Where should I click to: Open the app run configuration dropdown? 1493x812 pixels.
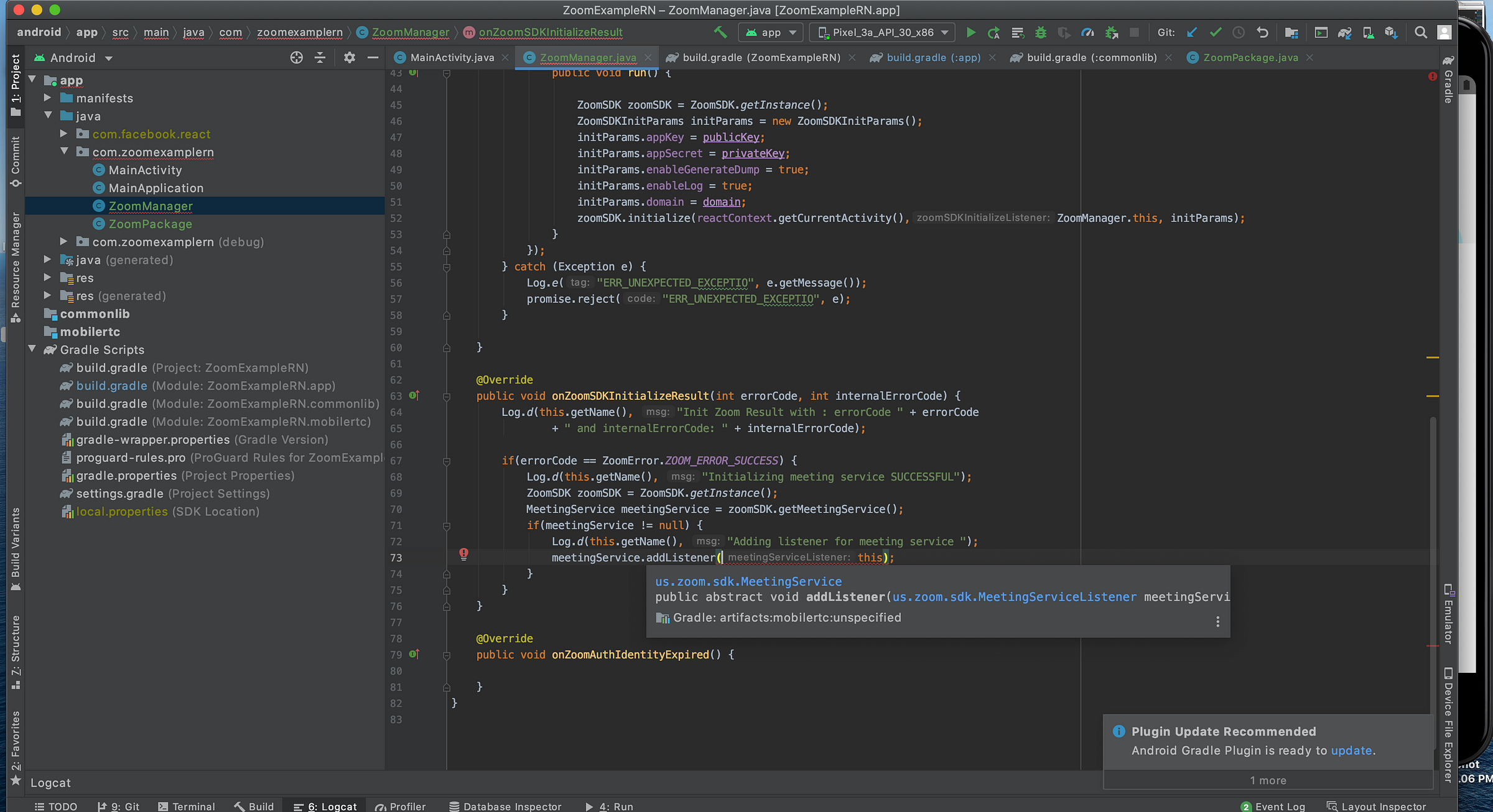tap(770, 32)
